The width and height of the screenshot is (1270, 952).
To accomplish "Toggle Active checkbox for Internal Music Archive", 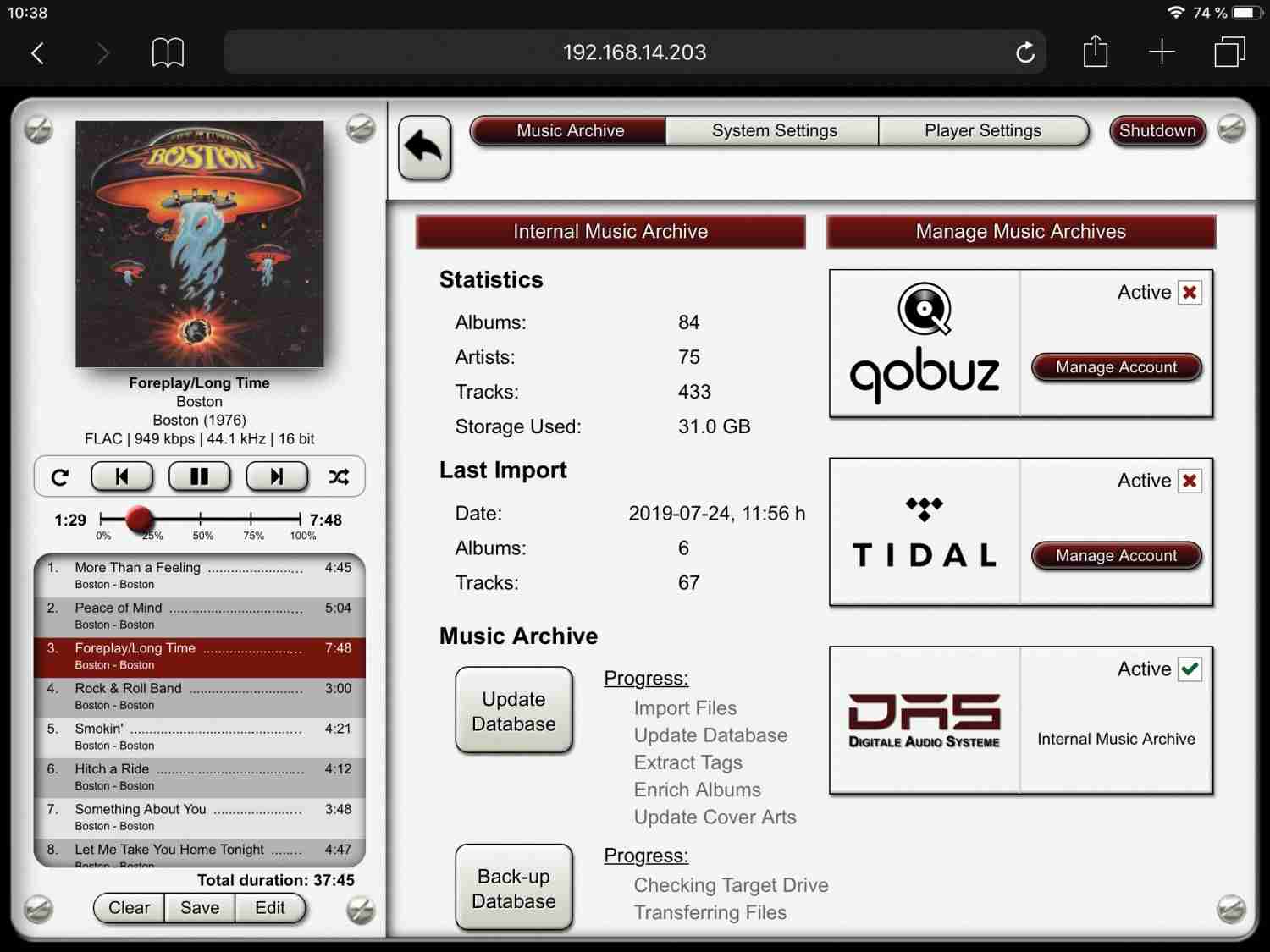I will (x=1190, y=669).
